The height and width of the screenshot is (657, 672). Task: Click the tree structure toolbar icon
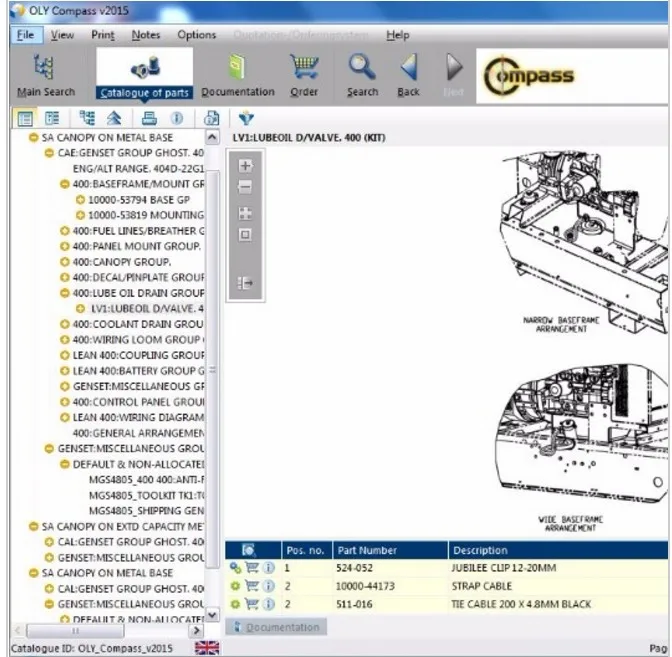pos(87,118)
